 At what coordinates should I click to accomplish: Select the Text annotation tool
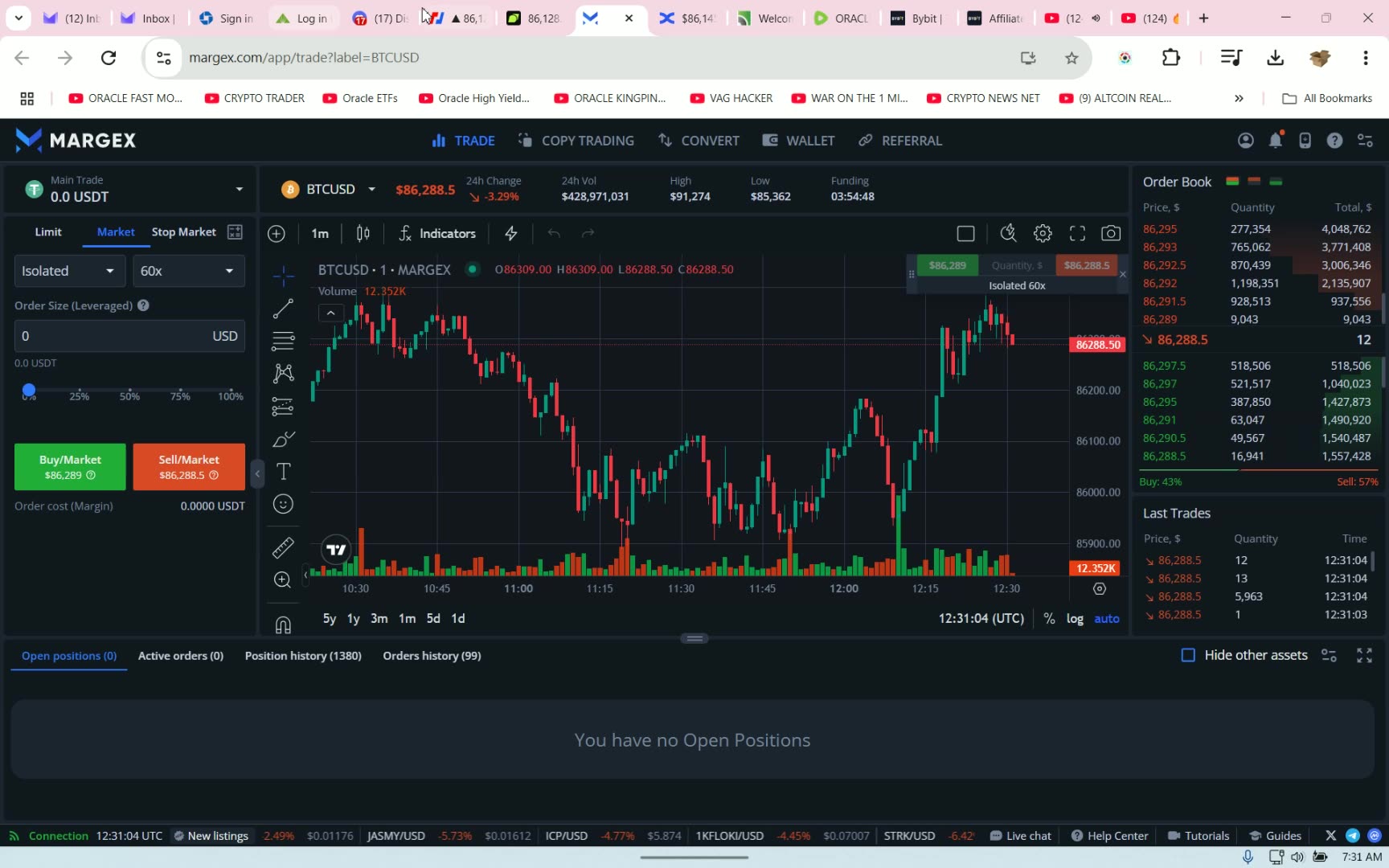[283, 472]
